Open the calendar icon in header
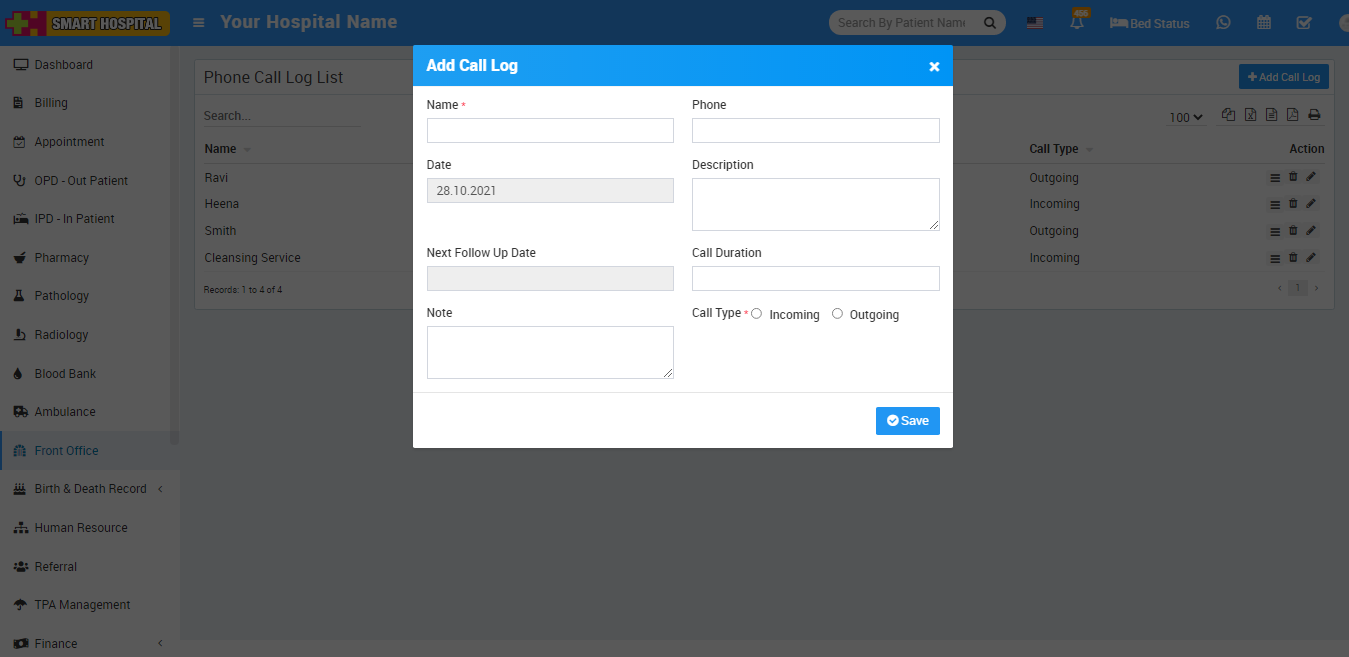Image resolution: width=1349 pixels, height=657 pixels. click(x=1264, y=23)
